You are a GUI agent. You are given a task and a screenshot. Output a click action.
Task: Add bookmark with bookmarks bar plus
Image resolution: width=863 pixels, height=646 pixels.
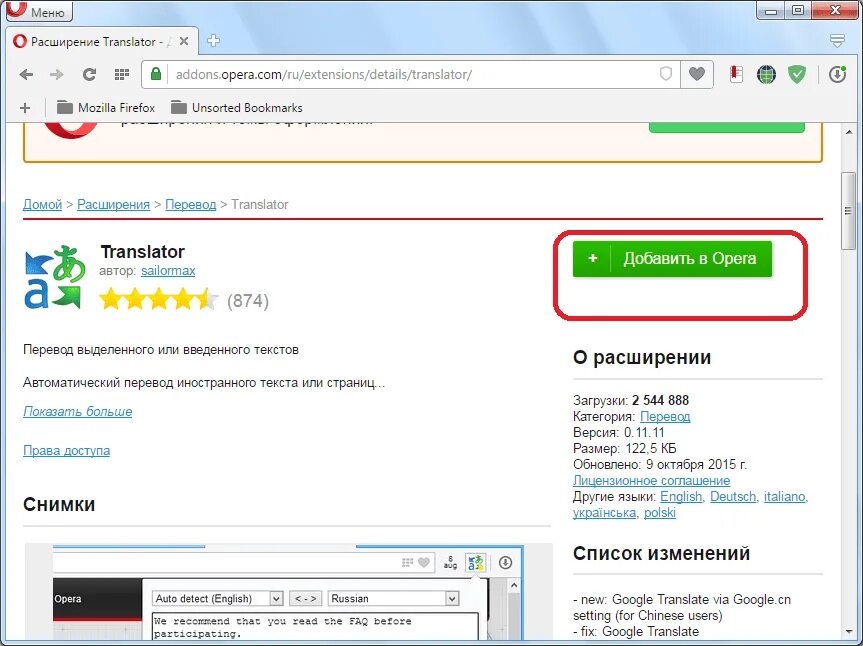click(25, 108)
